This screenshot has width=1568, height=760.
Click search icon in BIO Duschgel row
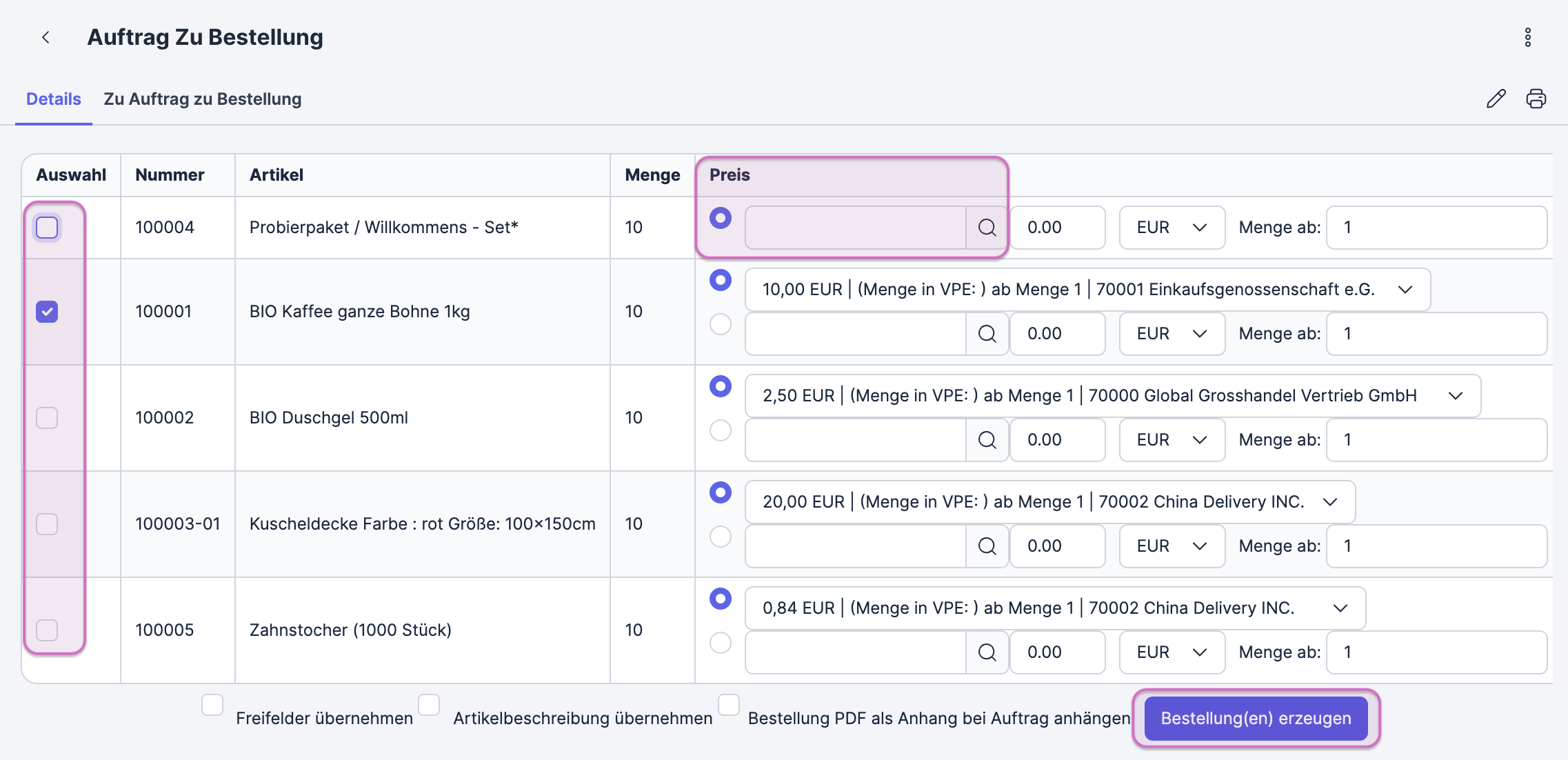point(987,440)
